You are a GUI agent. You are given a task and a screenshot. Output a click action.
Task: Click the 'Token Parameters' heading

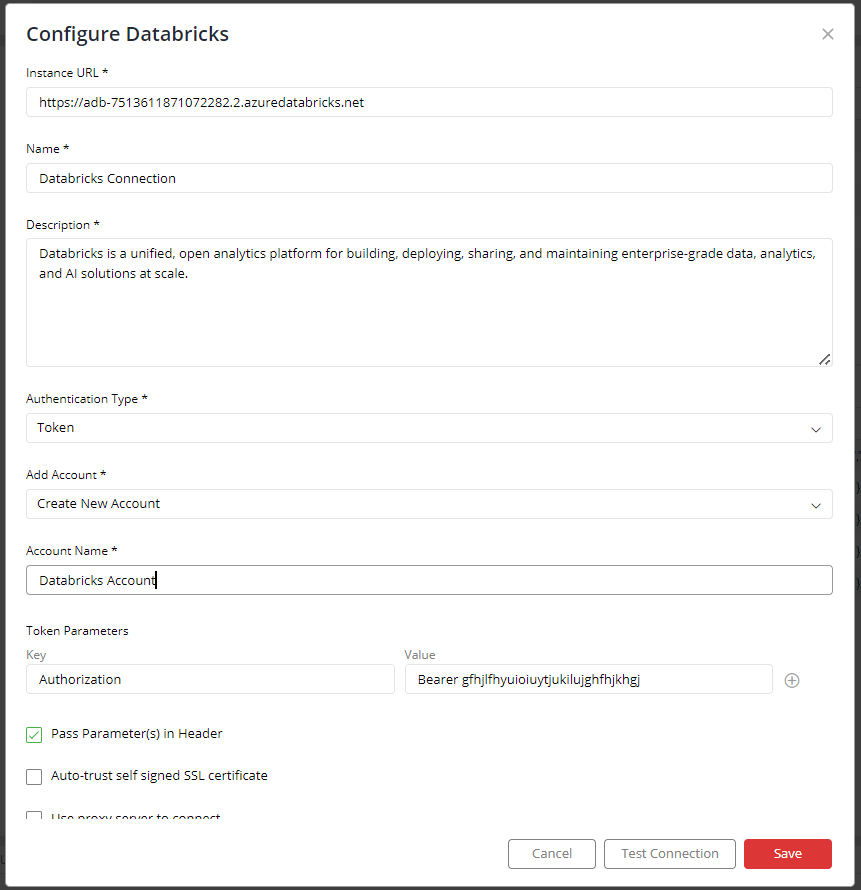coord(77,631)
